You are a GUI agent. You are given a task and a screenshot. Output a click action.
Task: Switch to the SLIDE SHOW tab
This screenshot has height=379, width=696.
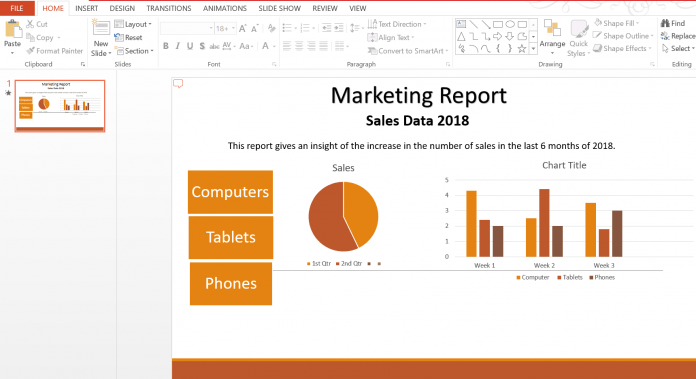point(279,8)
